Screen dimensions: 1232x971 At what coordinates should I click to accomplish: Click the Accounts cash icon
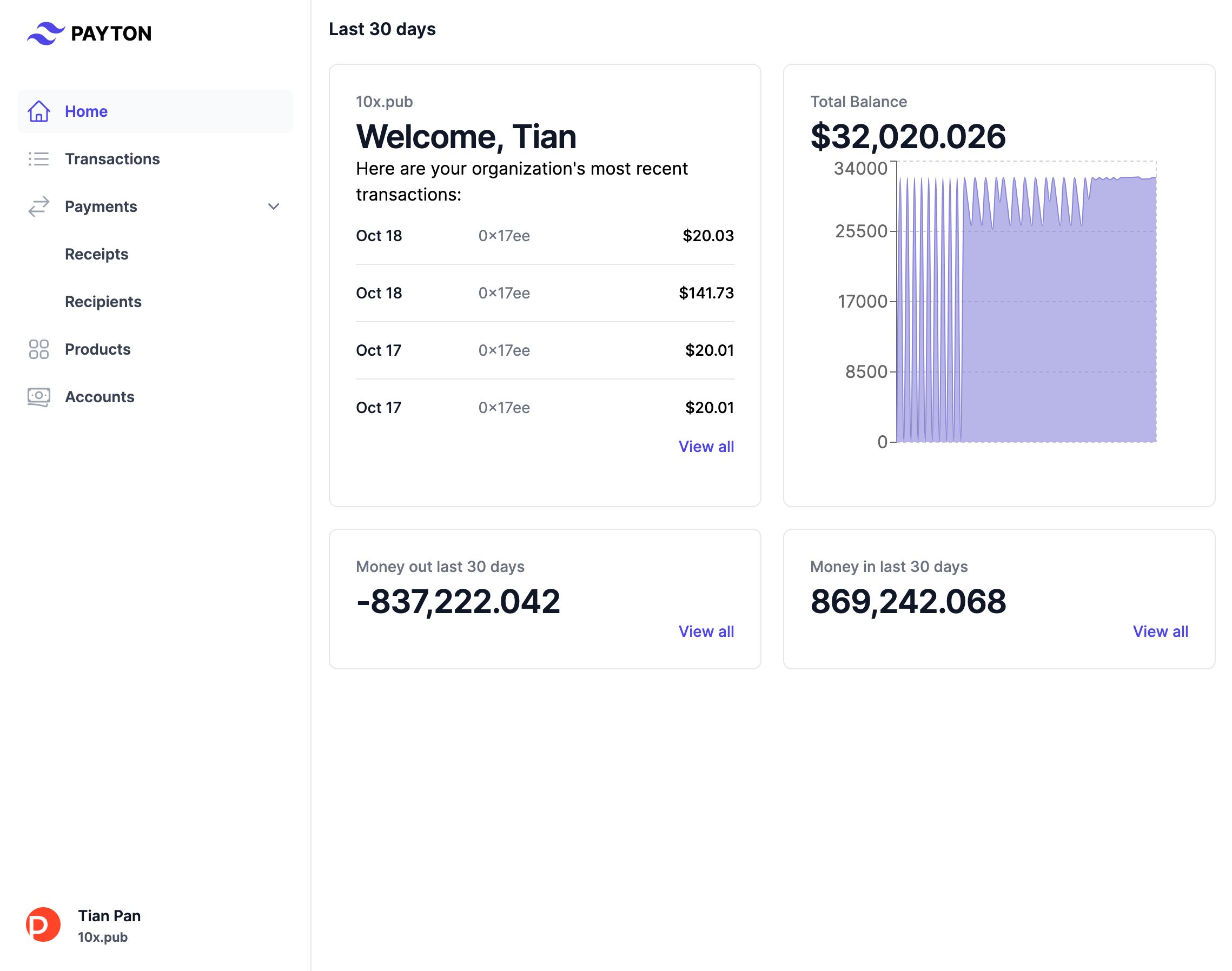[x=38, y=397]
